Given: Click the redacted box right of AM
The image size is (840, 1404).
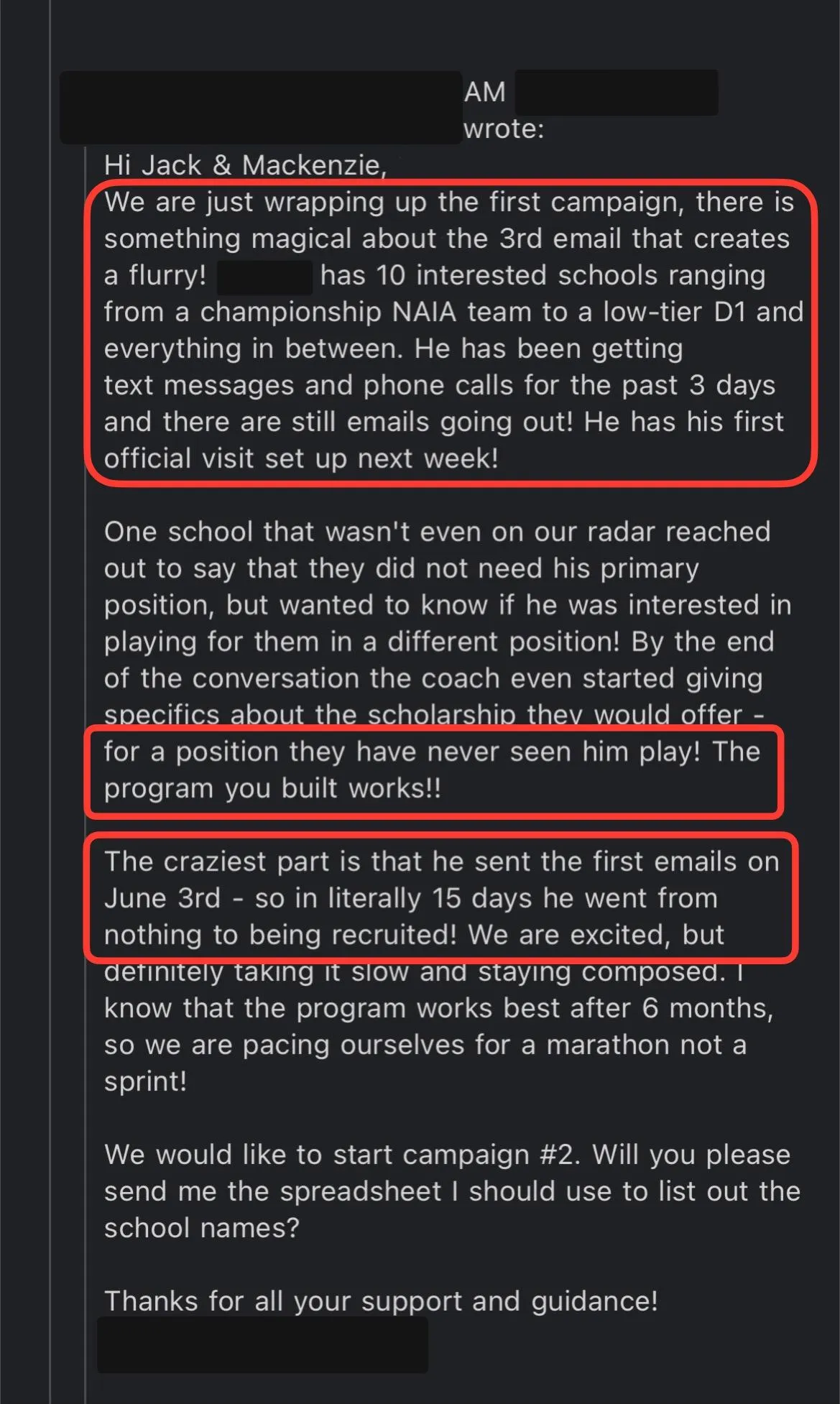Looking at the screenshot, I should (617, 92).
